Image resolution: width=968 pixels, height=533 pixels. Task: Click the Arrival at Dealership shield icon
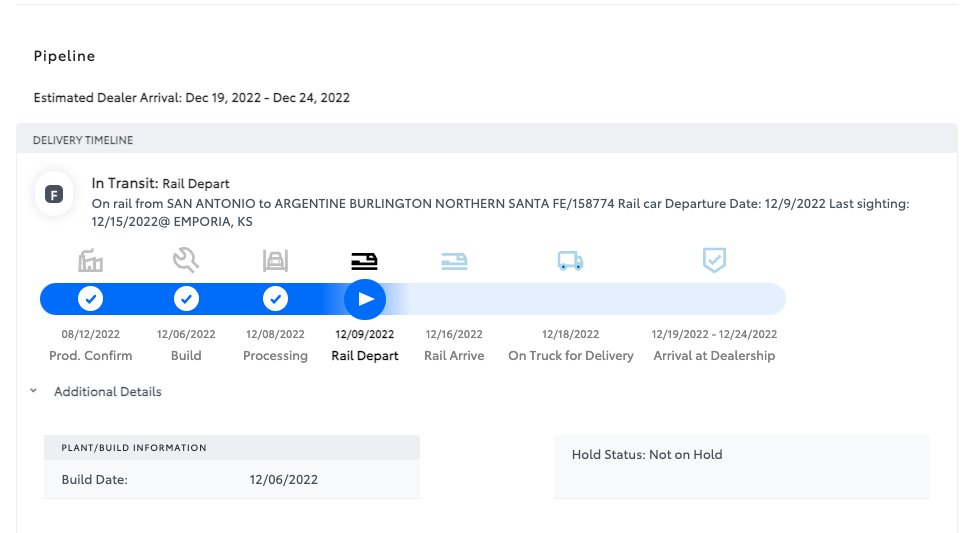[714, 260]
